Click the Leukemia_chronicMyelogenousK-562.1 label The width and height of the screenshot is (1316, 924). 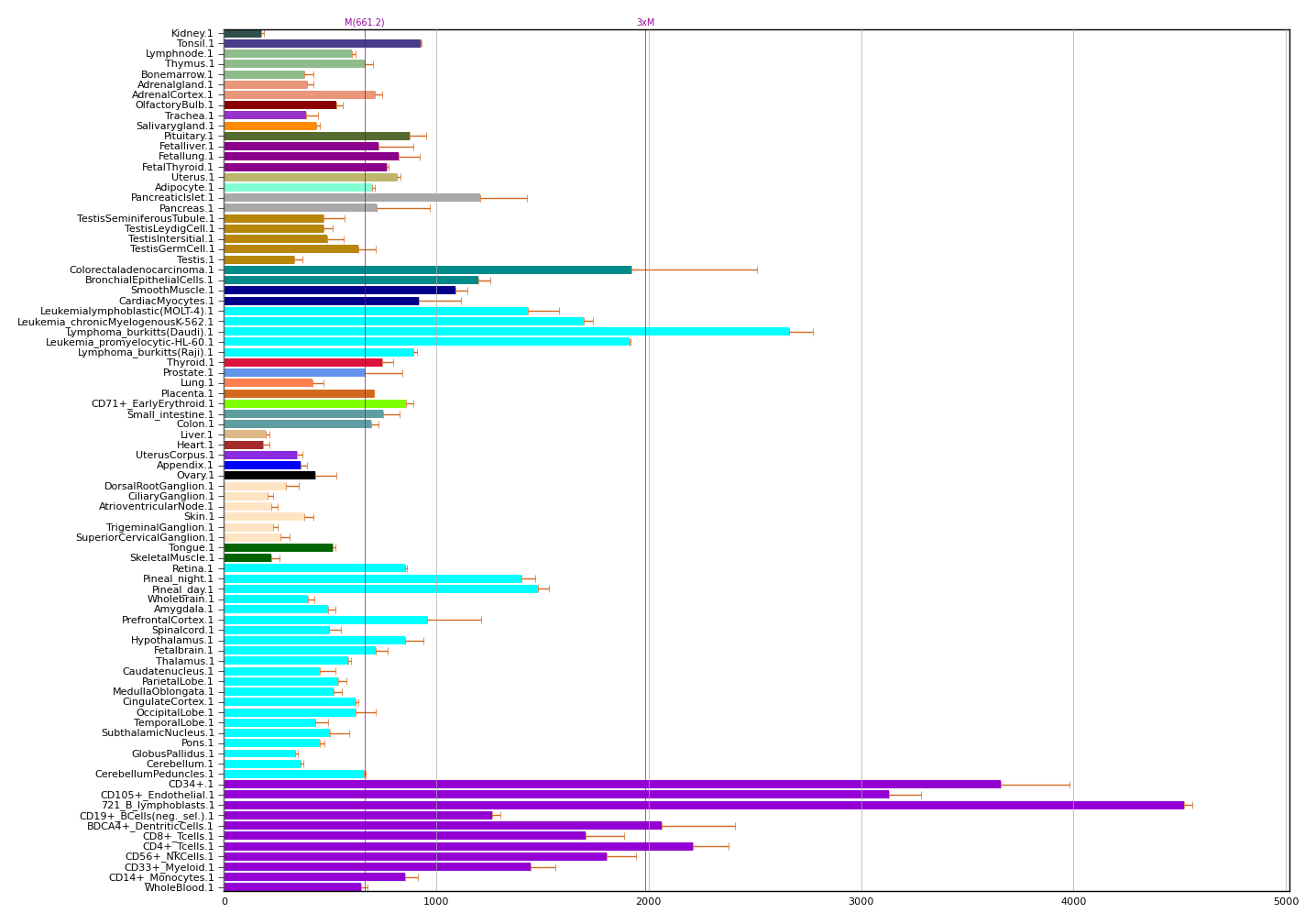tap(115, 321)
